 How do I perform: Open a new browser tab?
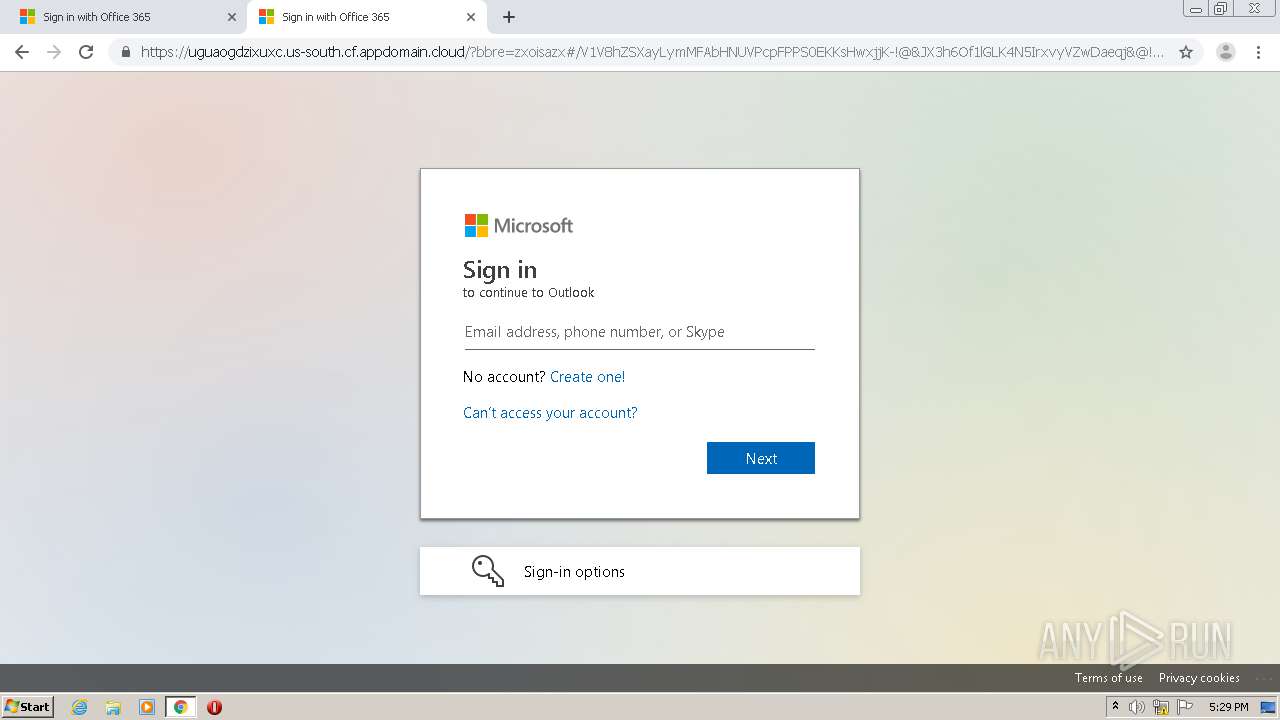pyautogui.click(x=509, y=17)
